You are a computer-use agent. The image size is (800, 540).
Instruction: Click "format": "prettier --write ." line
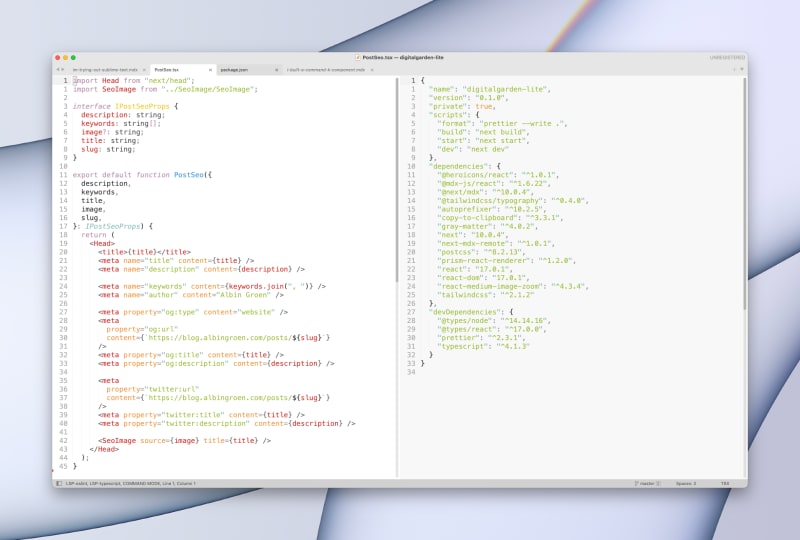click(503, 124)
